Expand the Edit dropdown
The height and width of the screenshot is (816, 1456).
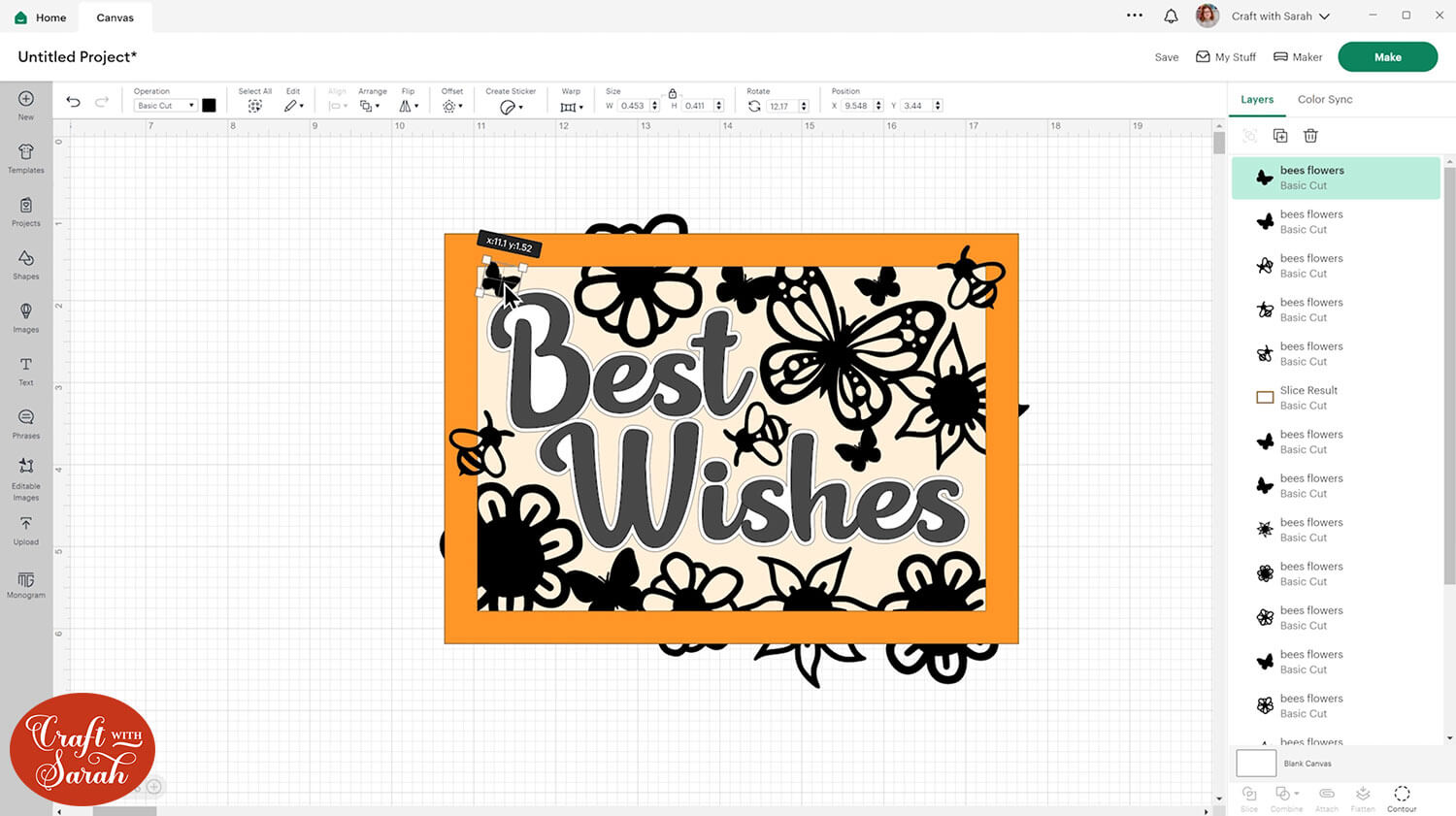[x=293, y=106]
